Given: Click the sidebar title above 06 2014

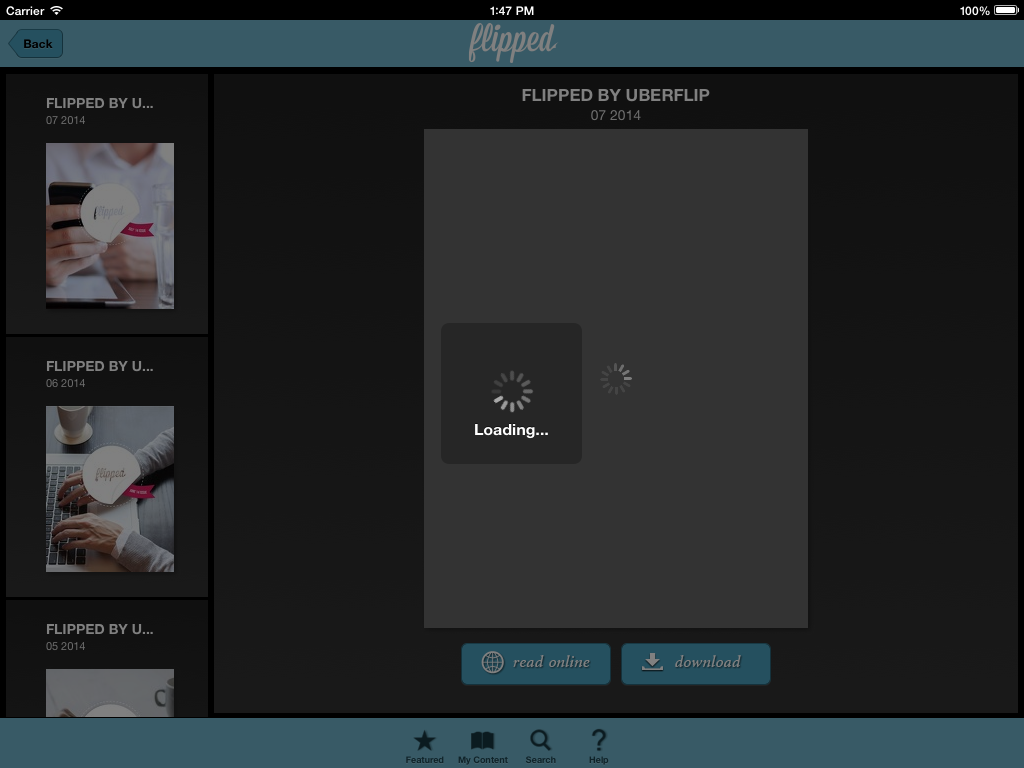Looking at the screenshot, I should point(100,366).
